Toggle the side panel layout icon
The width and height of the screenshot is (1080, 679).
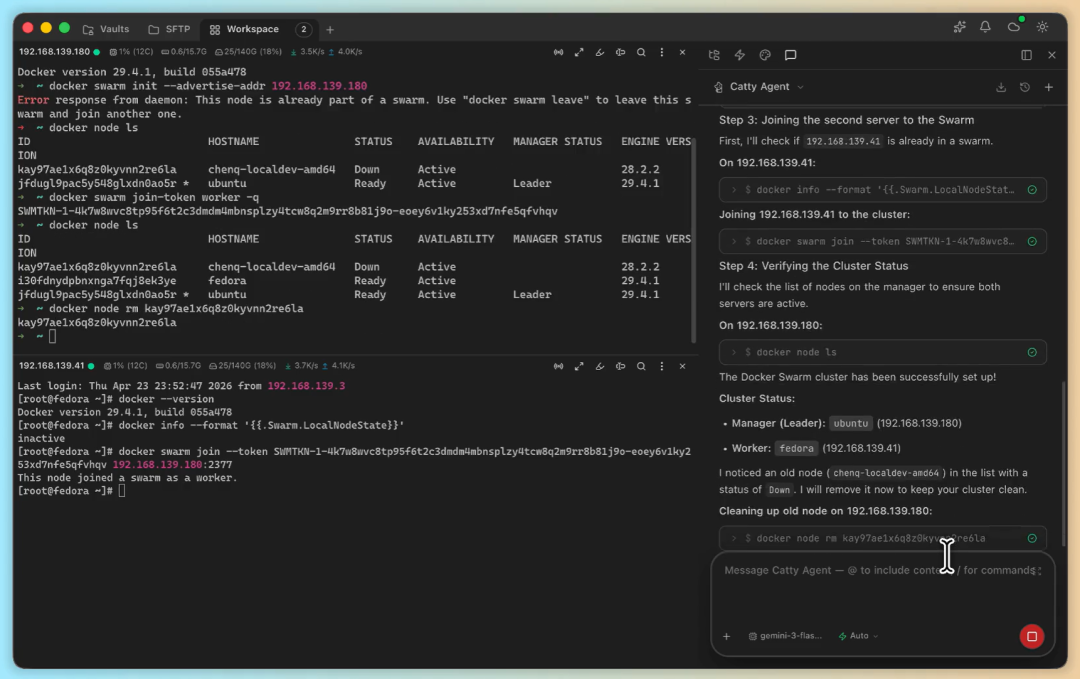pos(1026,55)
